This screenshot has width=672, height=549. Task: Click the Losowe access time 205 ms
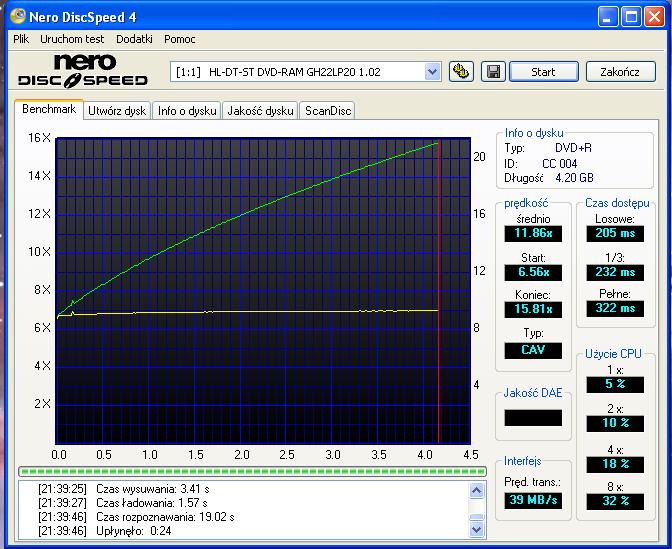tap(615, 233)
